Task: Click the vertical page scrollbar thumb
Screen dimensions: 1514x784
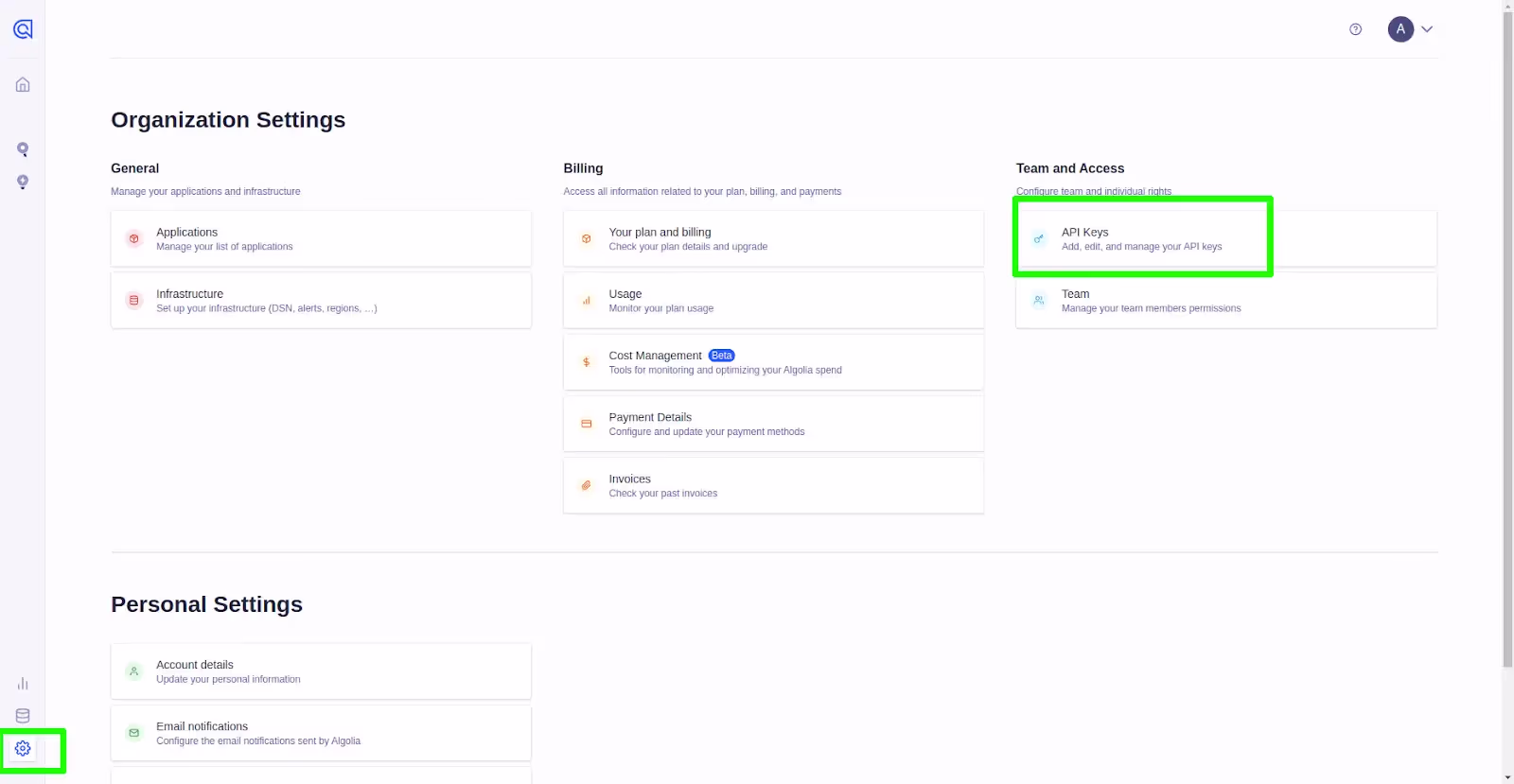Action: 1507,340
